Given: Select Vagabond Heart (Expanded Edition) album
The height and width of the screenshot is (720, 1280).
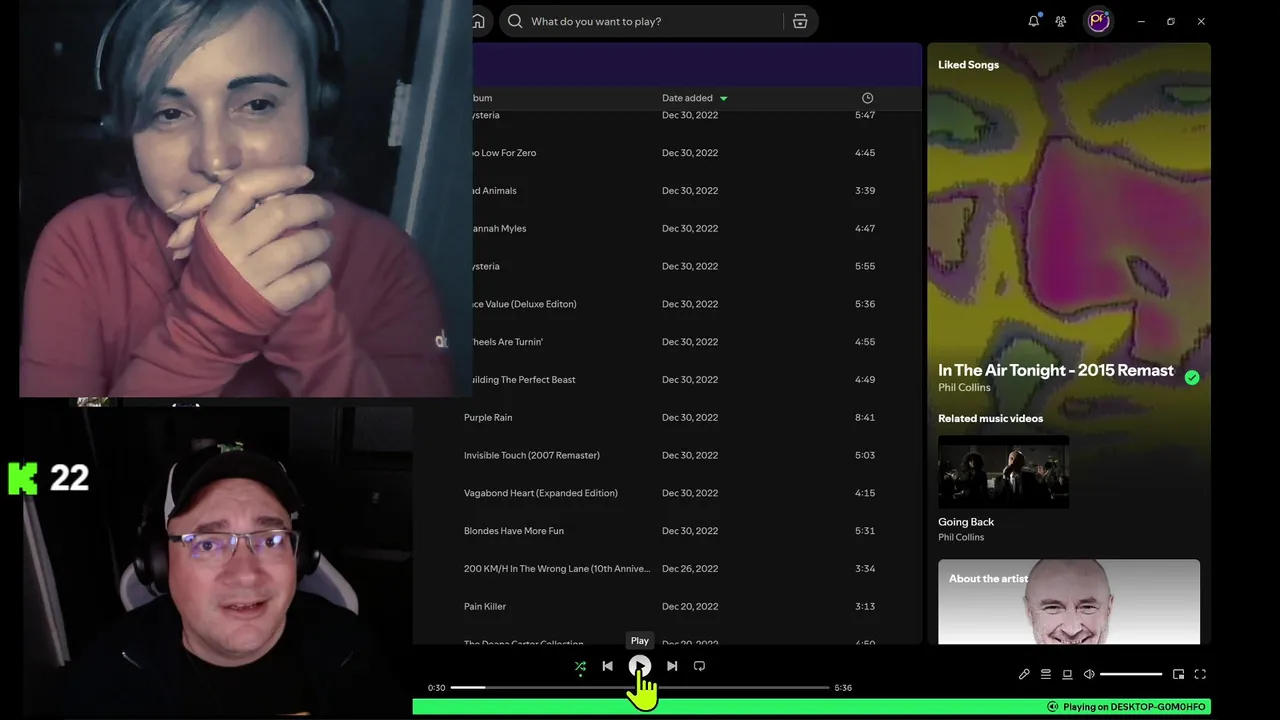Looking at the screenshot, I should coord(541,494).
